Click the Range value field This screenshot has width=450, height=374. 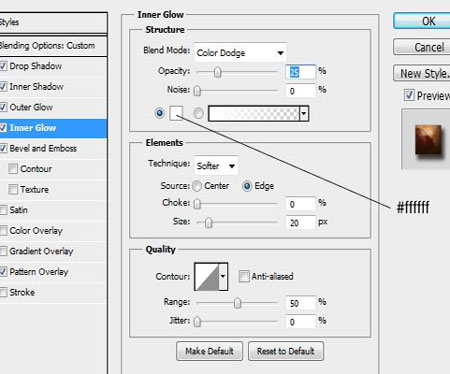click(300, 303)
